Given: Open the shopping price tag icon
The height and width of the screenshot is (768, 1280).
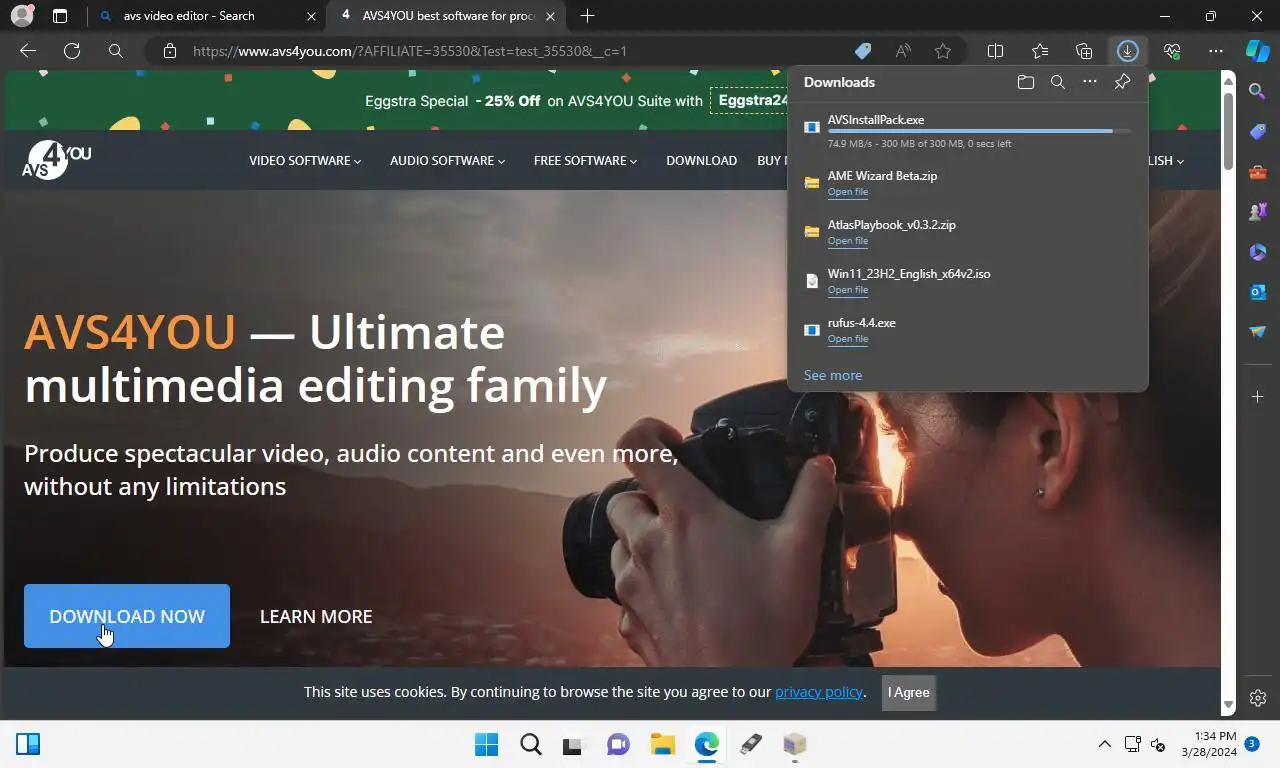Looking at the screenshot, I should (x=863, y=51).
